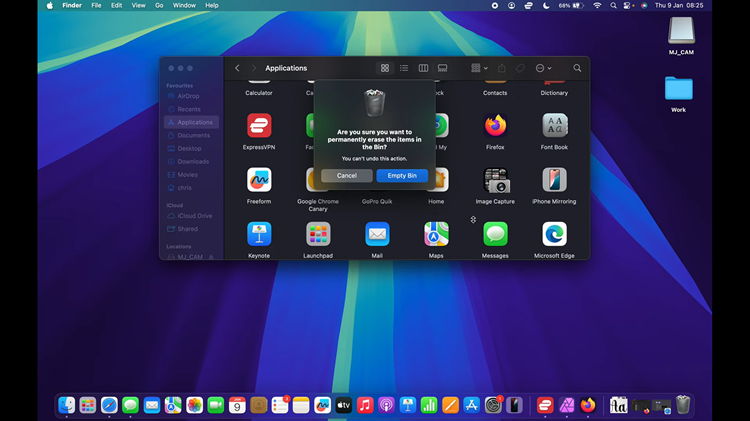Image resolution: width=750 pixels, height=421 pixels.
Task: Click the Keynote app icon
Action: pos(259,234)
